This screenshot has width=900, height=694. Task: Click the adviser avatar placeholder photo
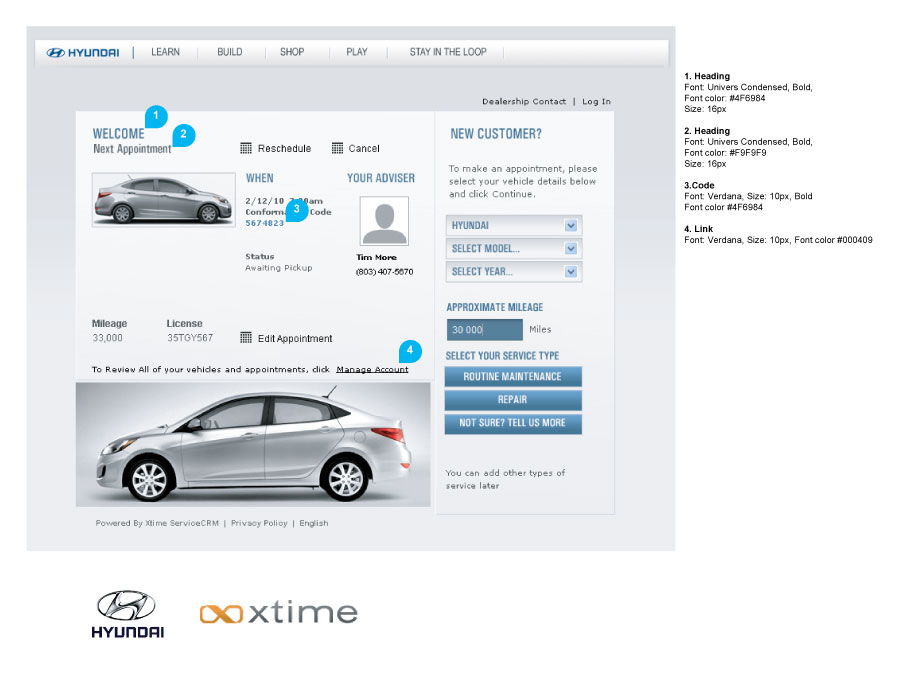384,222
